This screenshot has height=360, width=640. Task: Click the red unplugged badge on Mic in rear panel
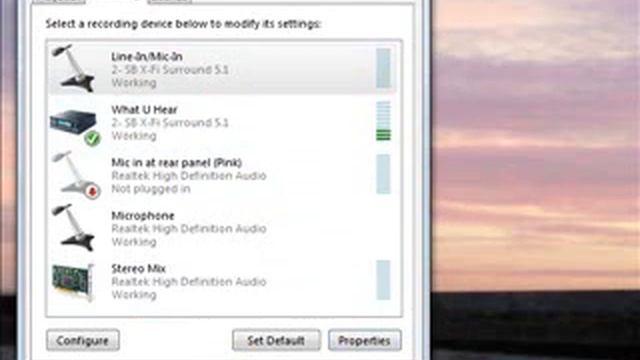(x=93, y=191)
